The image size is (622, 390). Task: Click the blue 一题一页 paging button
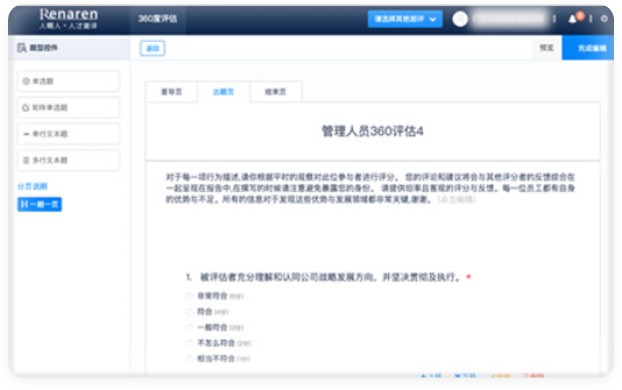tap(39, 204)
